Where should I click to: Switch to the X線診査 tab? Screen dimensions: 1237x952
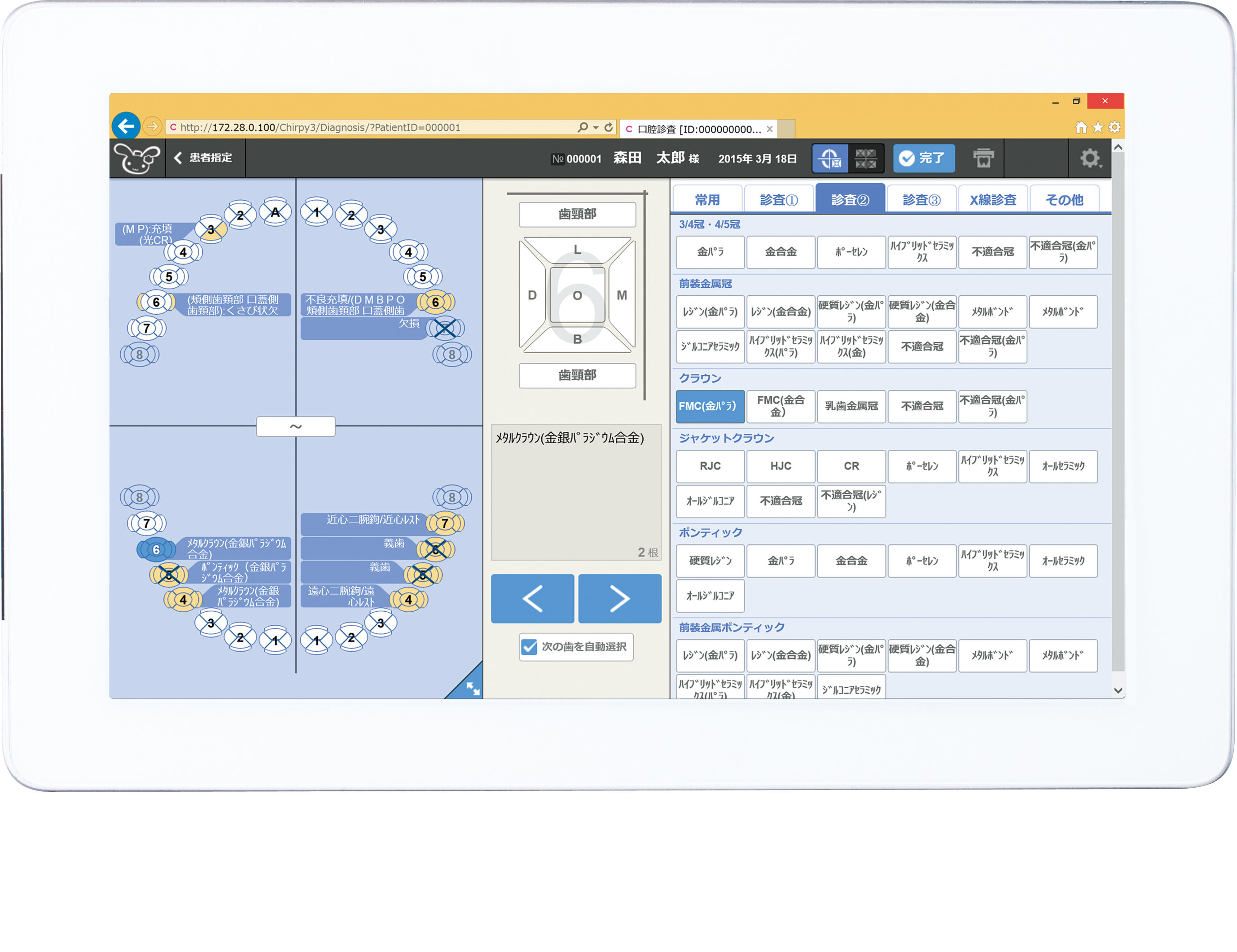click(992, 199)
